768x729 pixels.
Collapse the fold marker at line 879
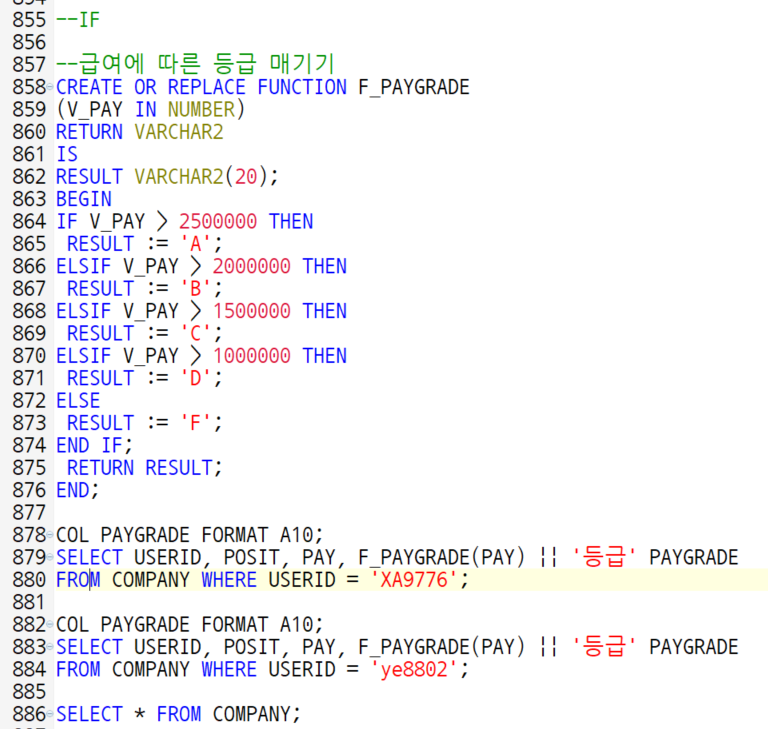point(50,558)
